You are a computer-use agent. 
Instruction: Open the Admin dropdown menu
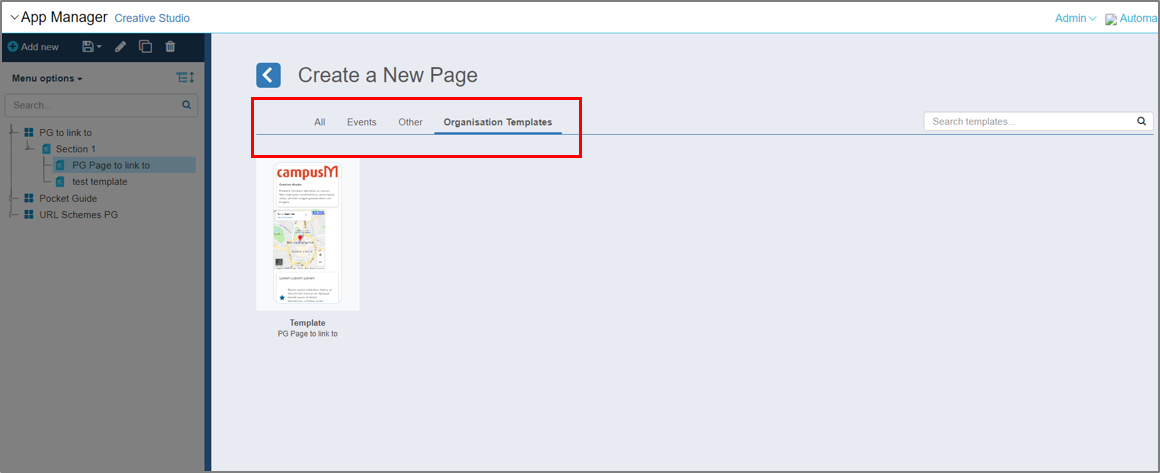1075,19
